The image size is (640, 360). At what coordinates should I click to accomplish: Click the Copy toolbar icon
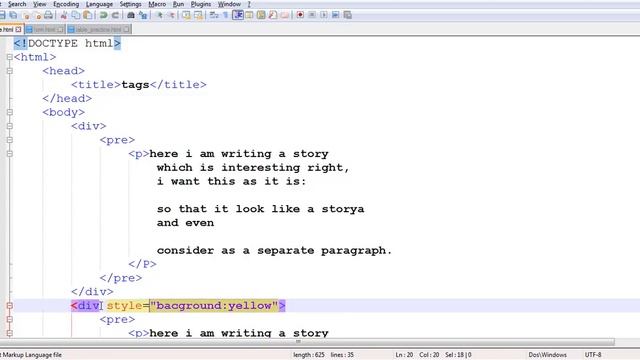pyautogui.click(x=76, y=15)
